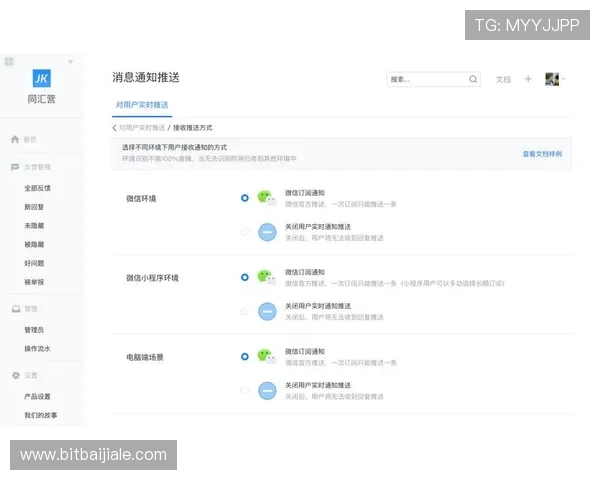This screenshot has height=480, width=600.
Task: Focus the 搜索 input field
Action: click(x=434, y=79)
